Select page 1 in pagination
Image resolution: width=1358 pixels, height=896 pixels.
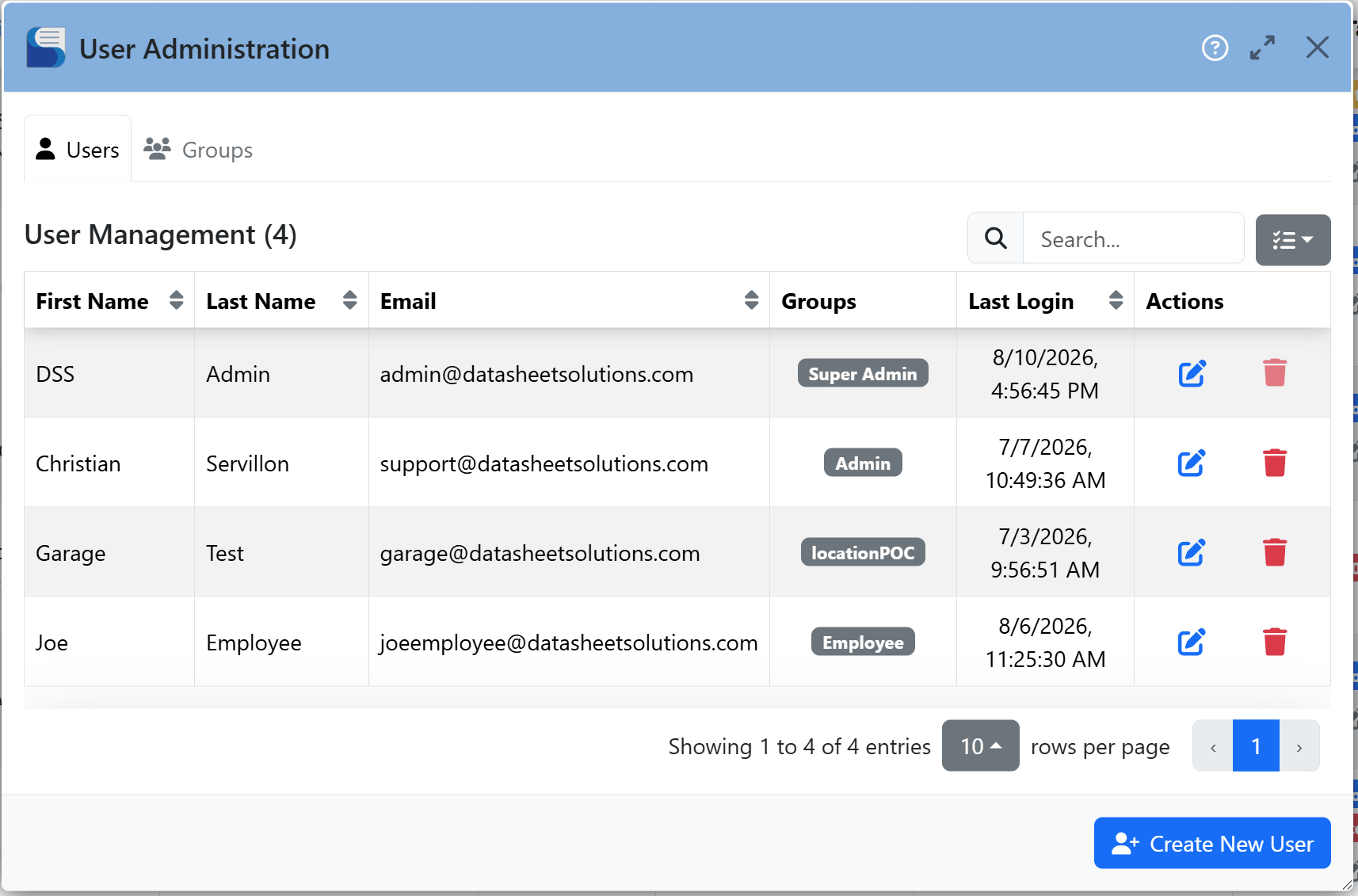(x=1256, y=745)
